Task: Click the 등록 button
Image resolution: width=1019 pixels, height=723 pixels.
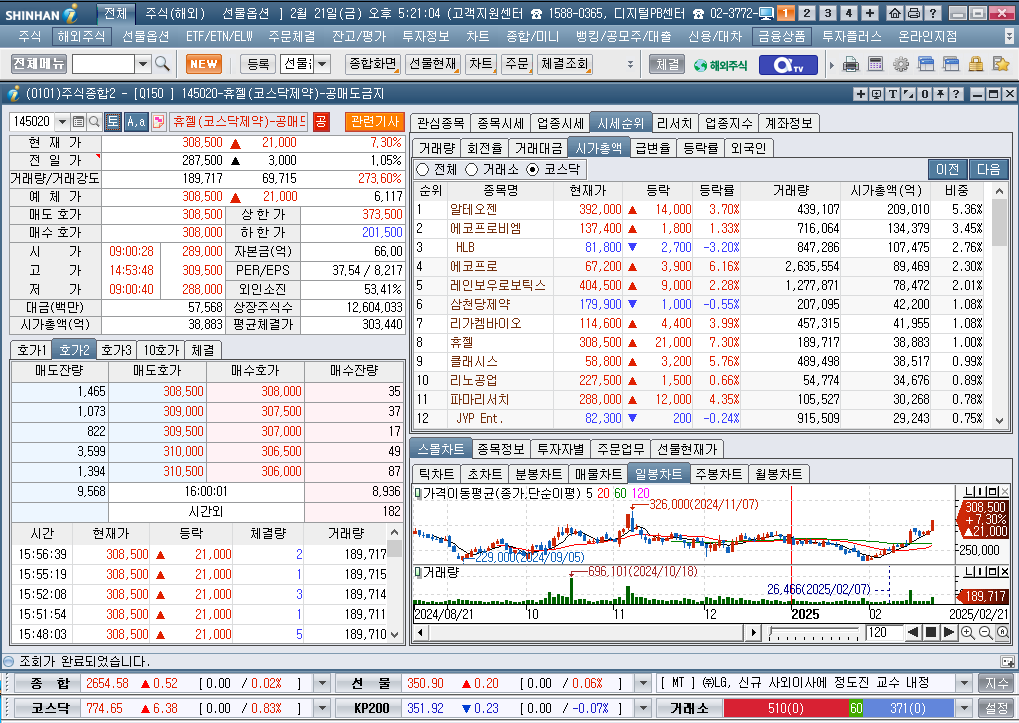Action: point(258,64)
